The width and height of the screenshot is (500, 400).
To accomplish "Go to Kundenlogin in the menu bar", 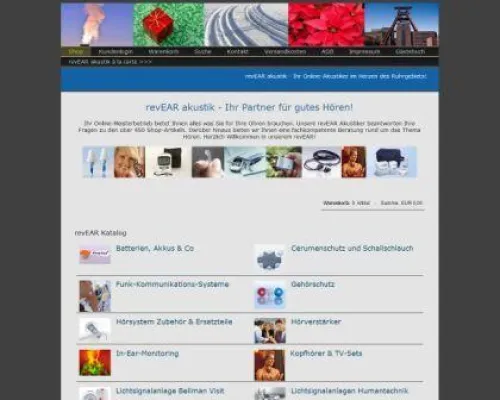I will (116, 52).
